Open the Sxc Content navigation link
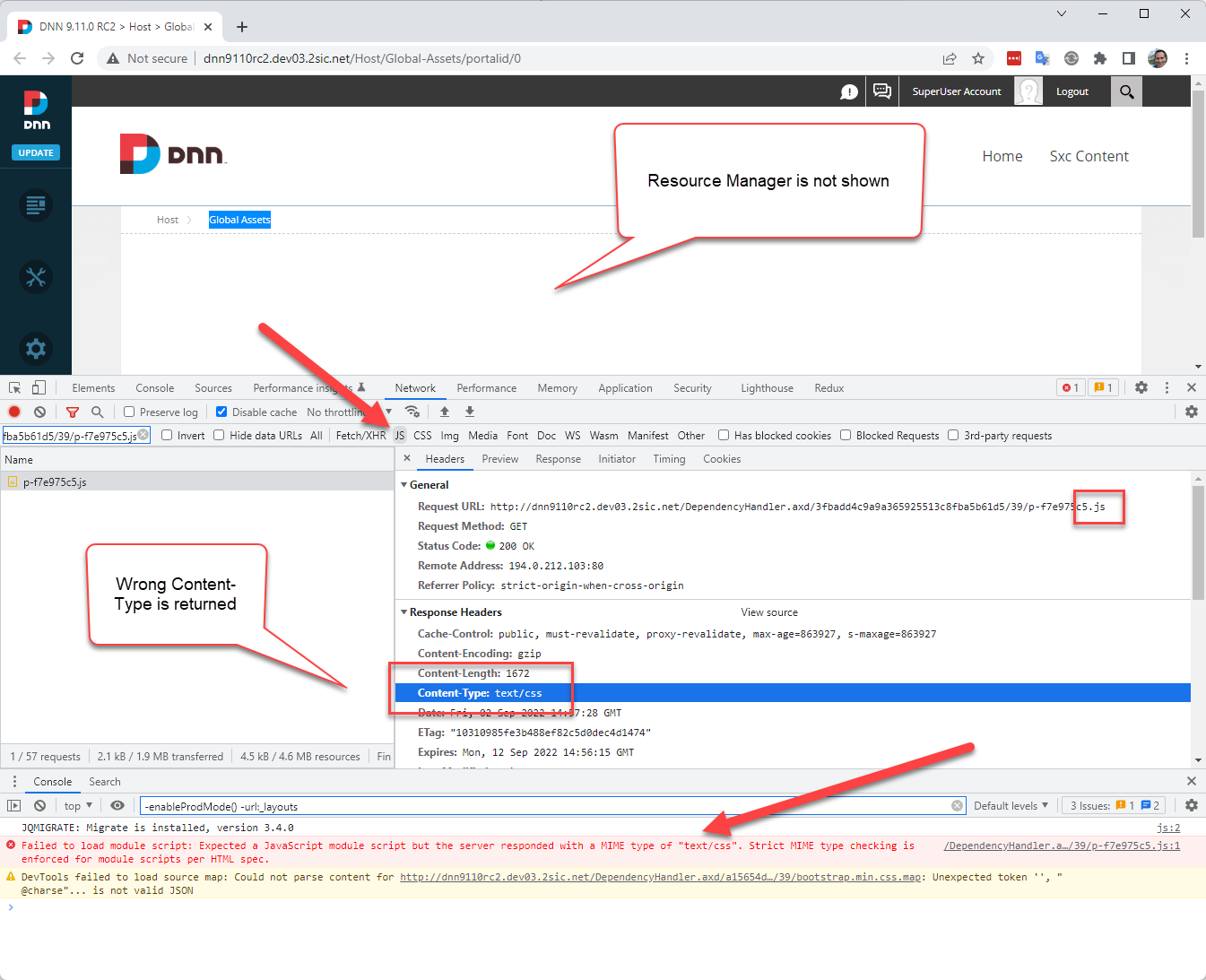The height and width of the screenshot is (980, 1206). click(x=1089, y=155)
